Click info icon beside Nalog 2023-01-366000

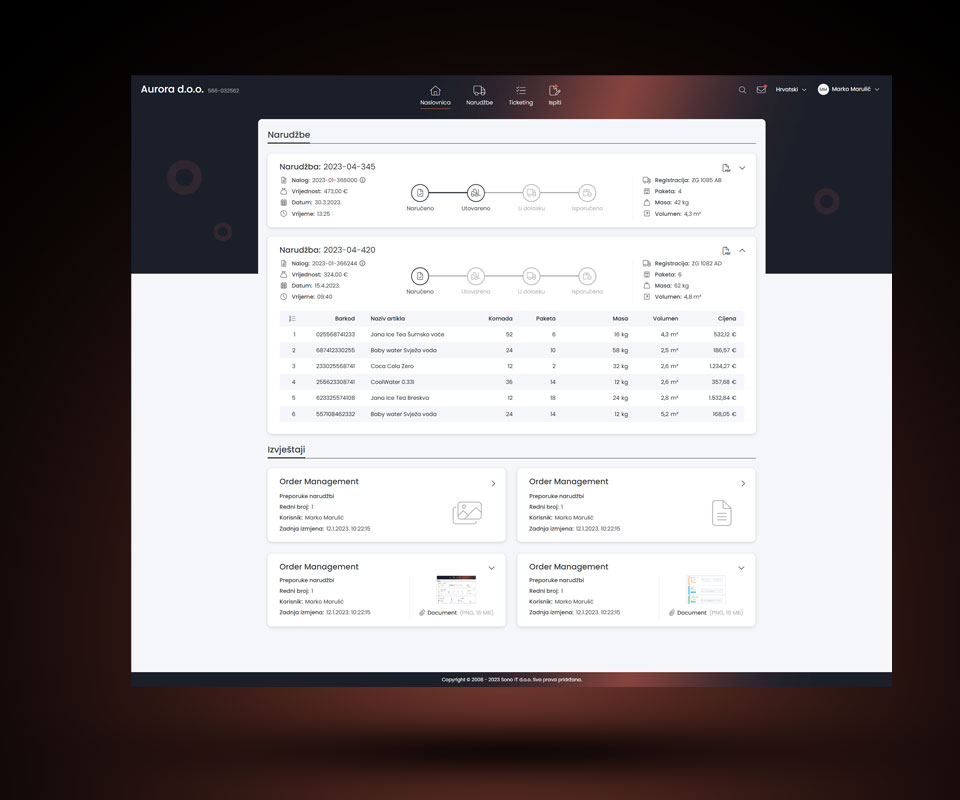click(362, 180)
